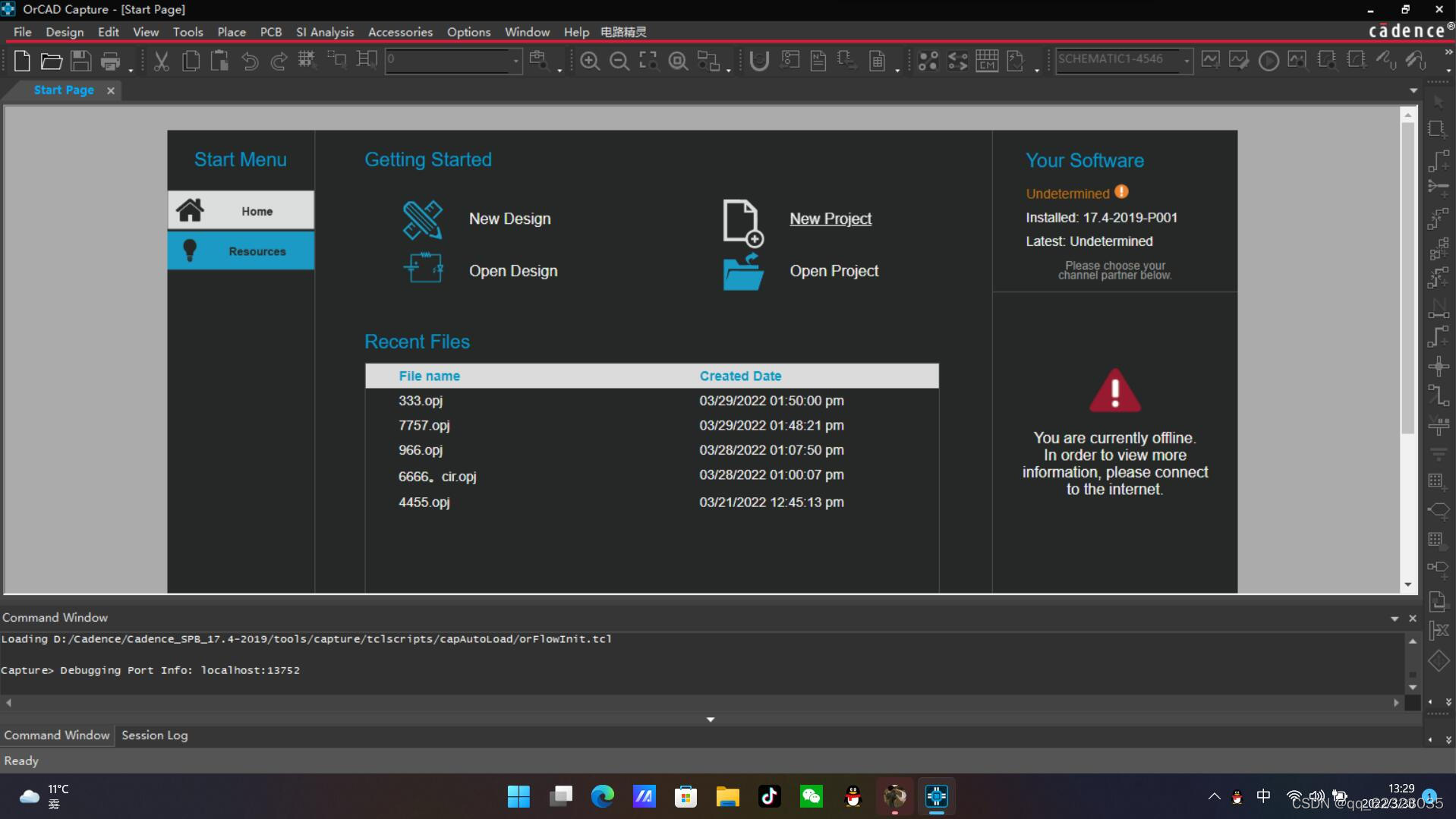
Task: Click the New Design pencil-ruler icon
Action: [x=423, y=219]
